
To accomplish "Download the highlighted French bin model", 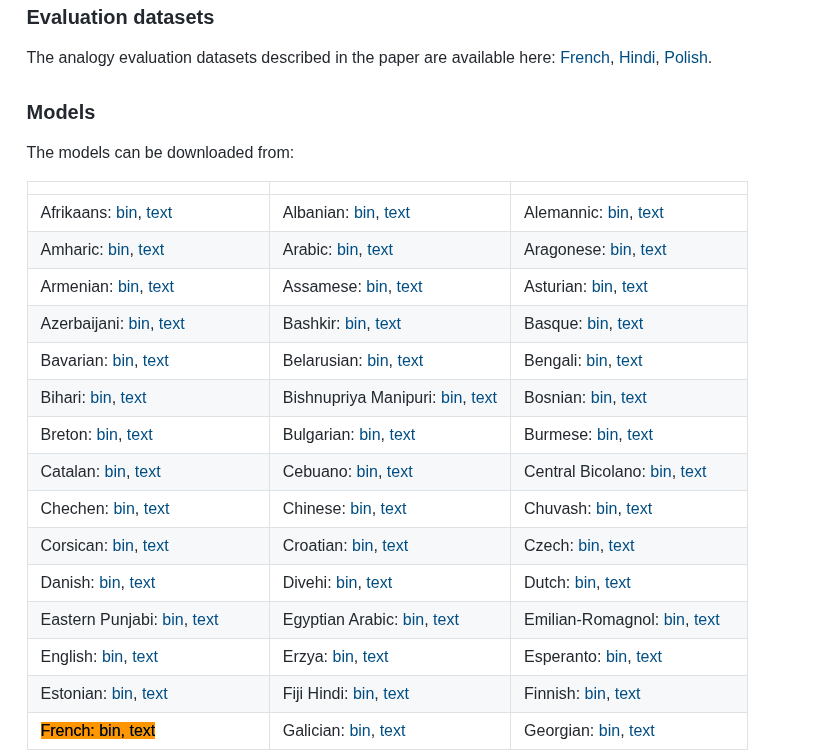I will (110, 731).
